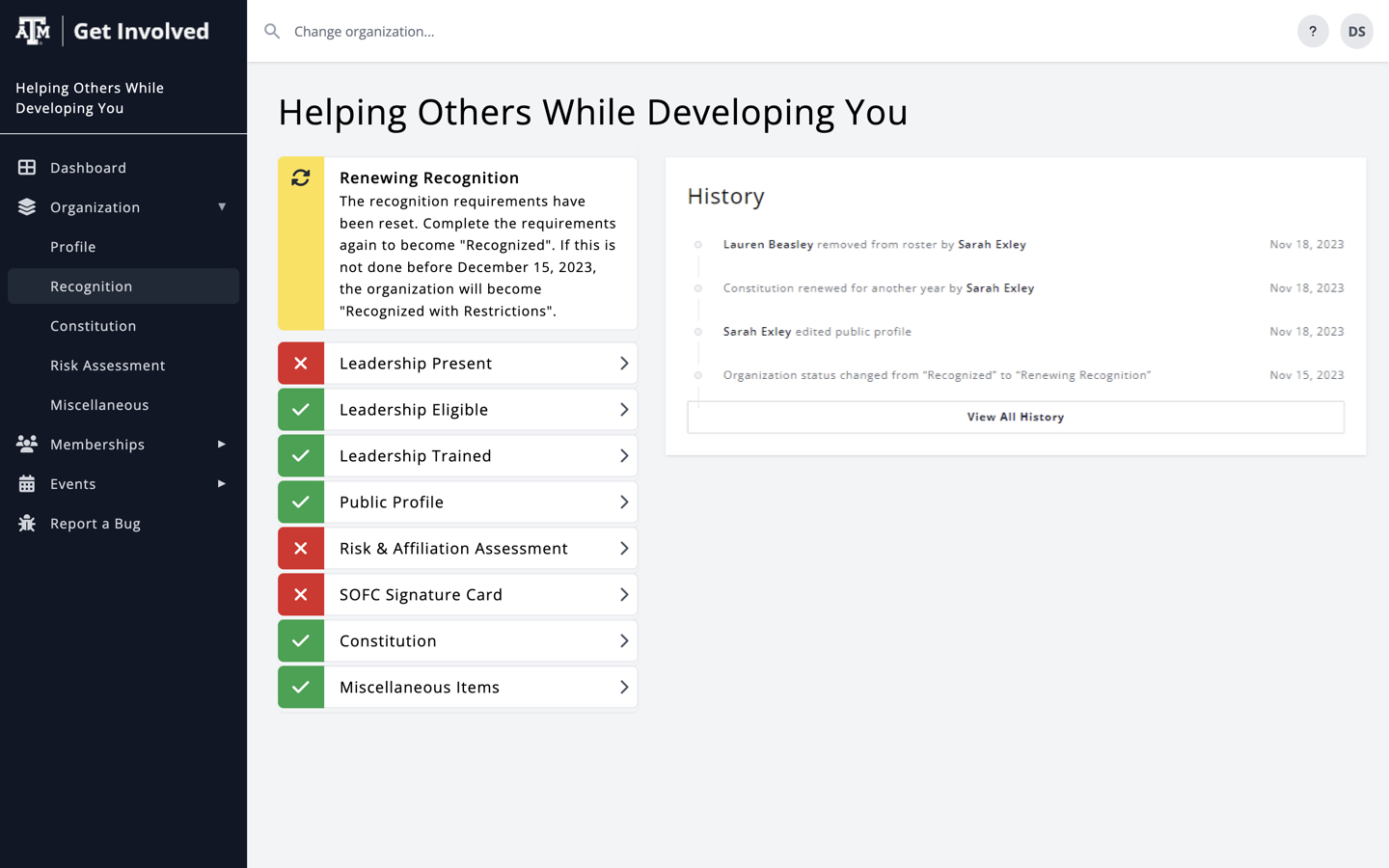Click the search magnifier icon

pos(272,32)
